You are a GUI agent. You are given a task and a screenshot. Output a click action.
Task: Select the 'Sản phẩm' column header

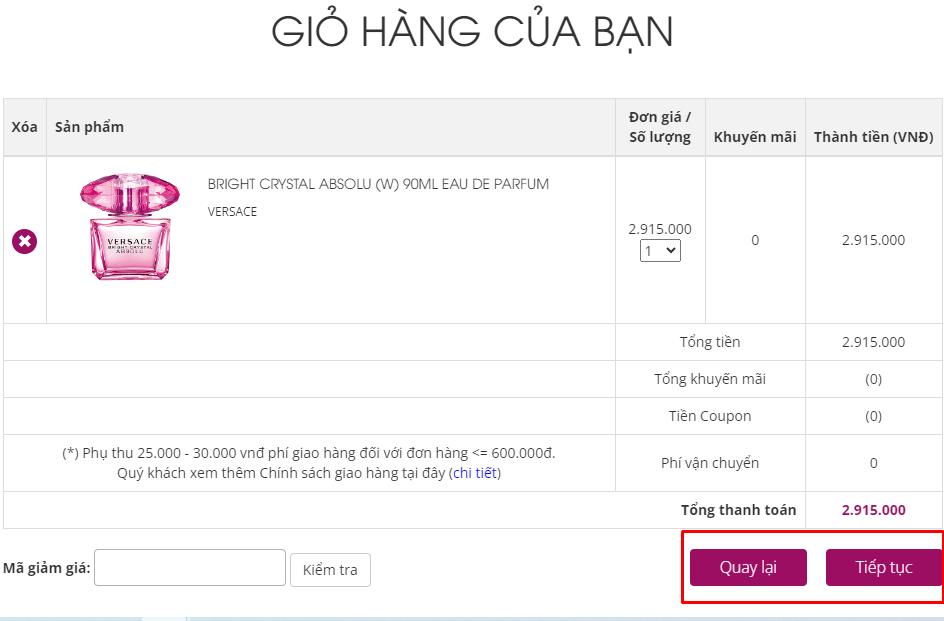coord(89,127)
